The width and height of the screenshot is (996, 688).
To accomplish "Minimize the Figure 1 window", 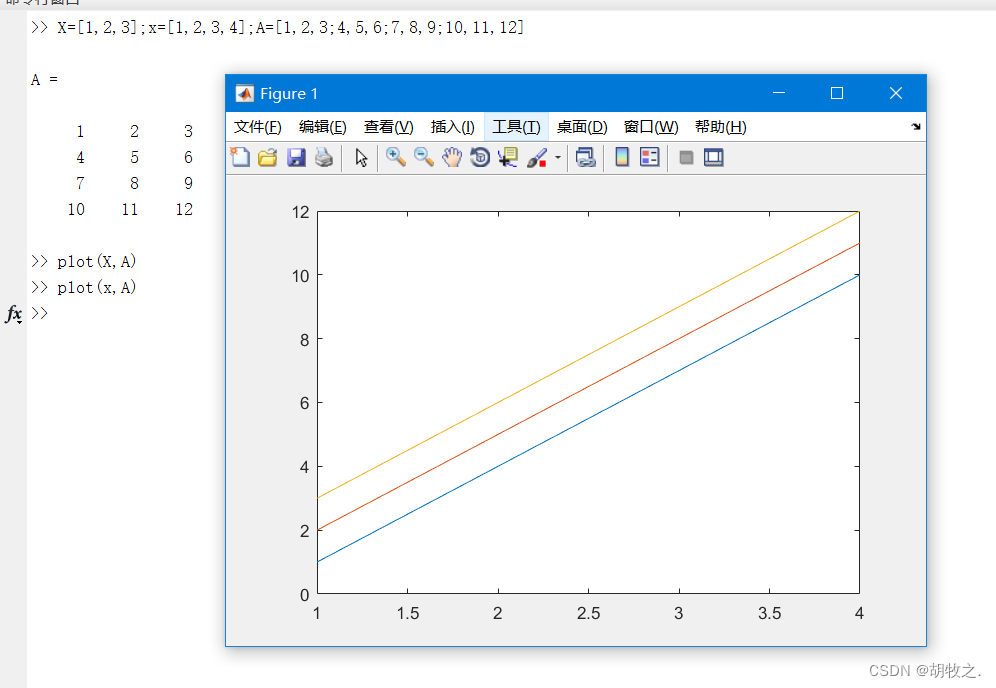I will tap(779, 93).
